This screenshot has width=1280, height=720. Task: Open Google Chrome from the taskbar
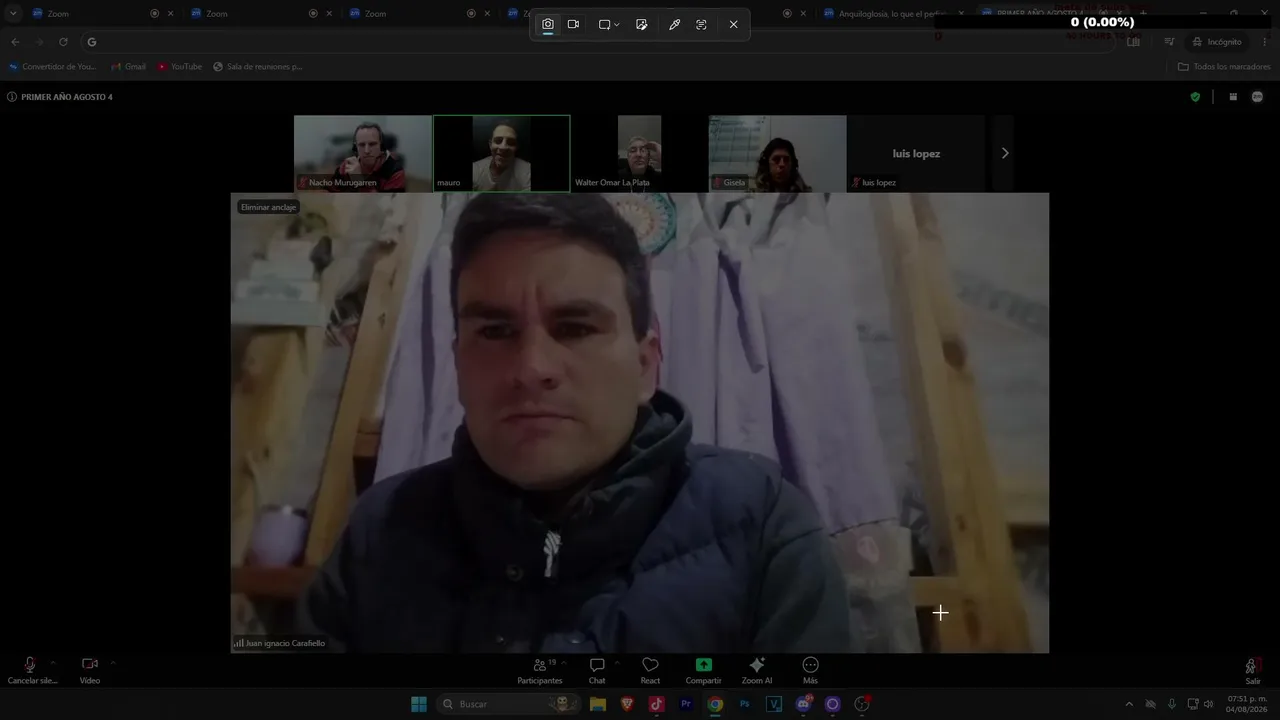coord(715,704)
